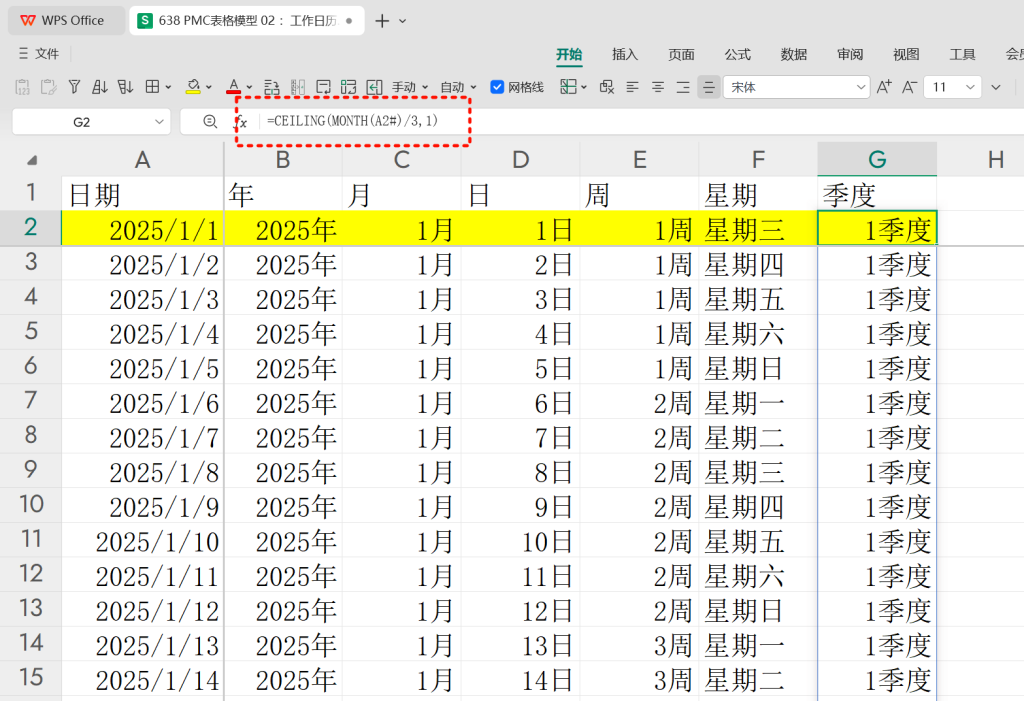Select row 10 header
This screenshot has width=1024, height=701.
coord(30,504)
